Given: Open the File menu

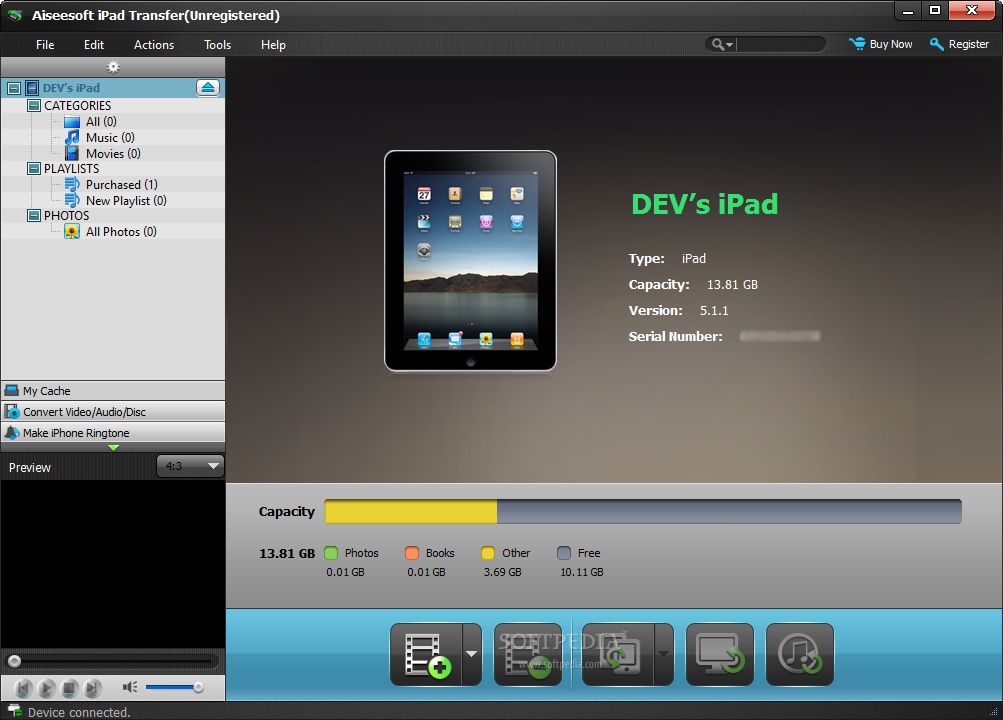Looking at the screenshot, I should (x=45, y=45).
